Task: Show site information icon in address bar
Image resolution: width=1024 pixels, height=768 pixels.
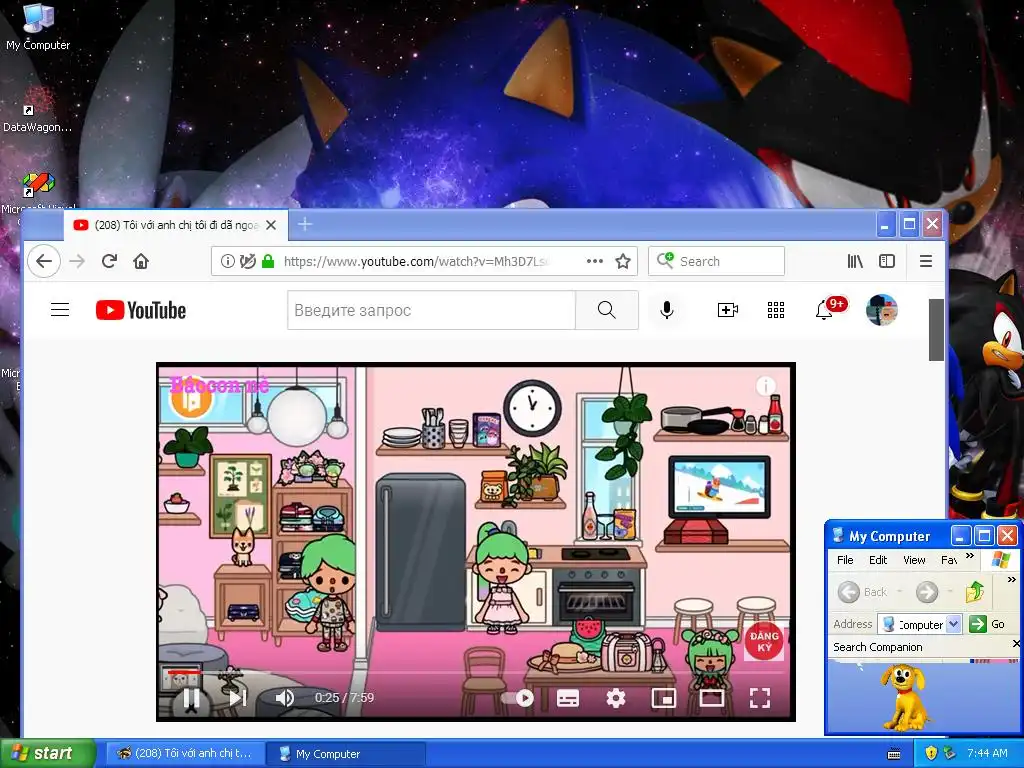Action: (227, 261)
